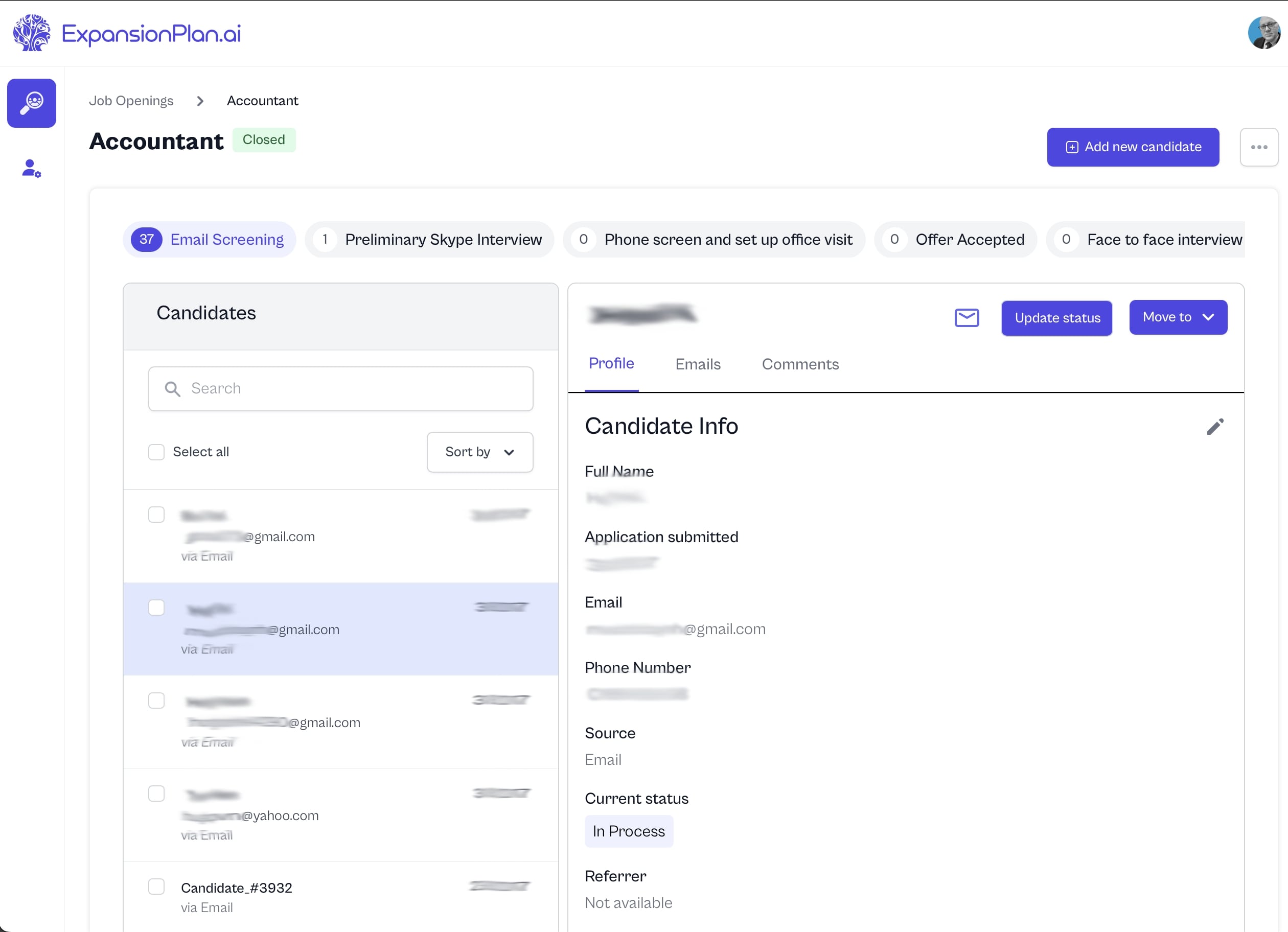
Task: Select Preliminary Skype Interview stage
Action: point(429,240)
